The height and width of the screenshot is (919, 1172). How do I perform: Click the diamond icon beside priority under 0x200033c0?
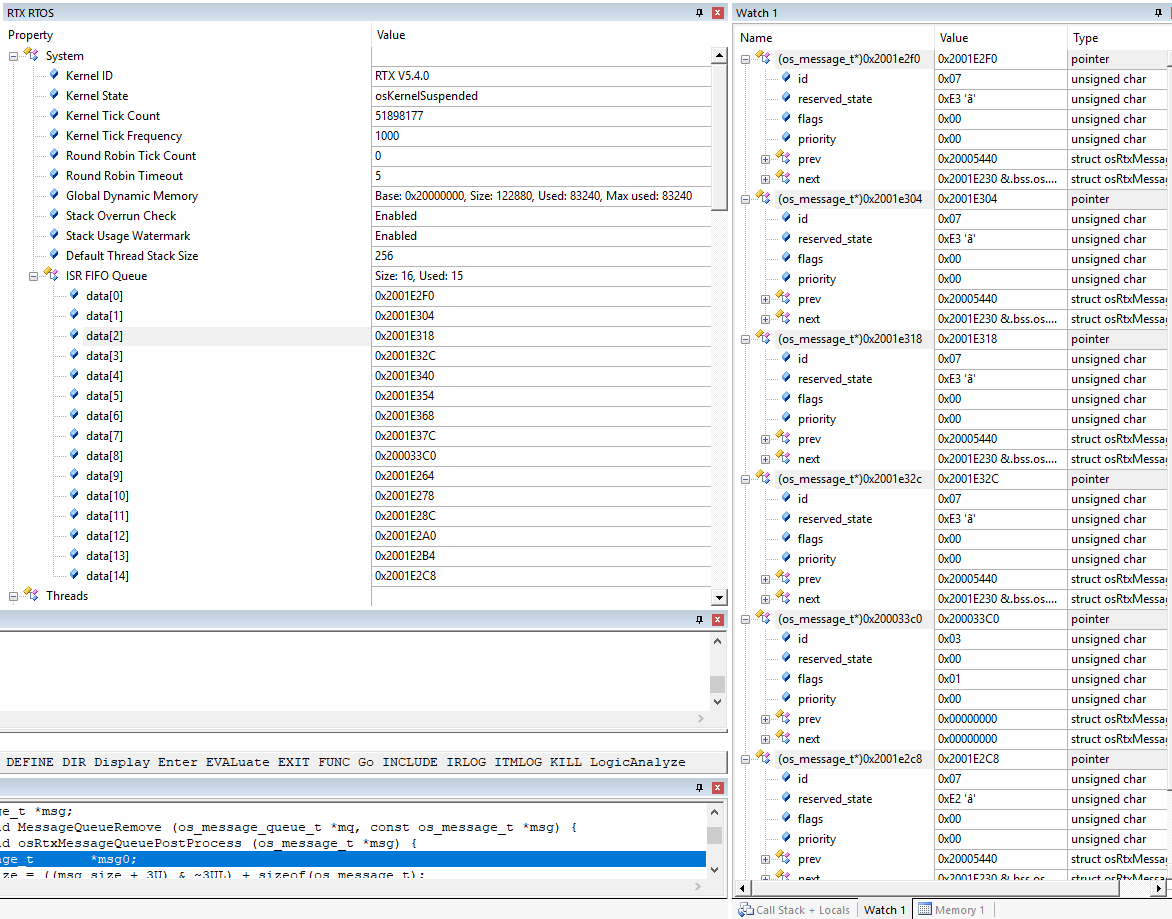787,698
